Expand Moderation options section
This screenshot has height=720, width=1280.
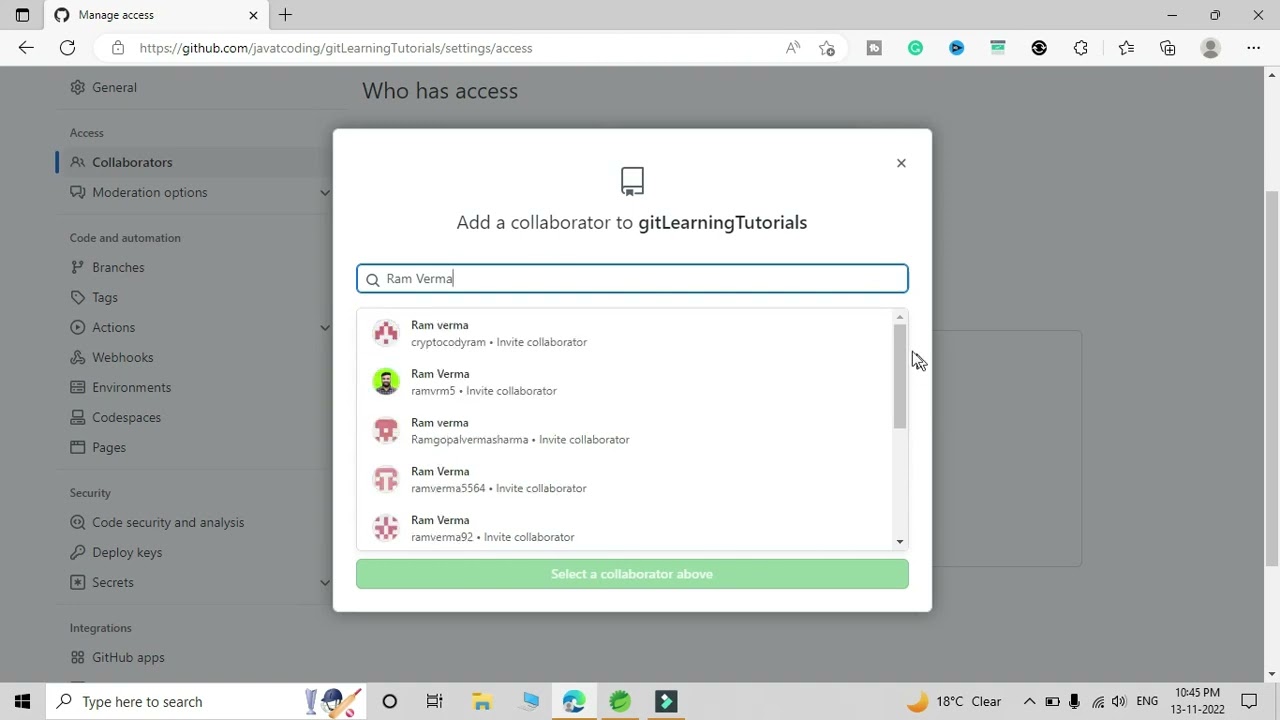pos(324,192)
